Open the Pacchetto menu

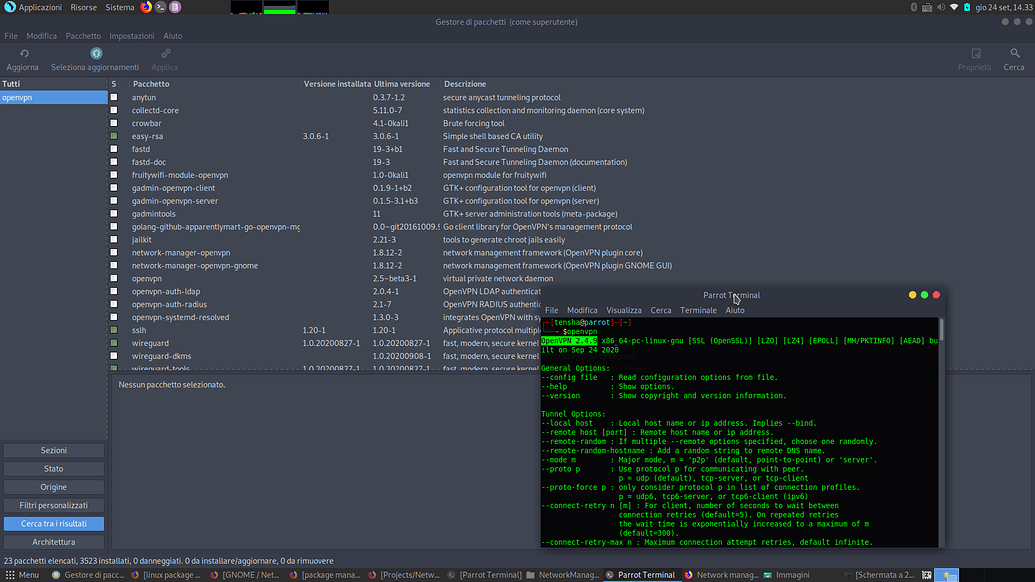tap(83, 36)
